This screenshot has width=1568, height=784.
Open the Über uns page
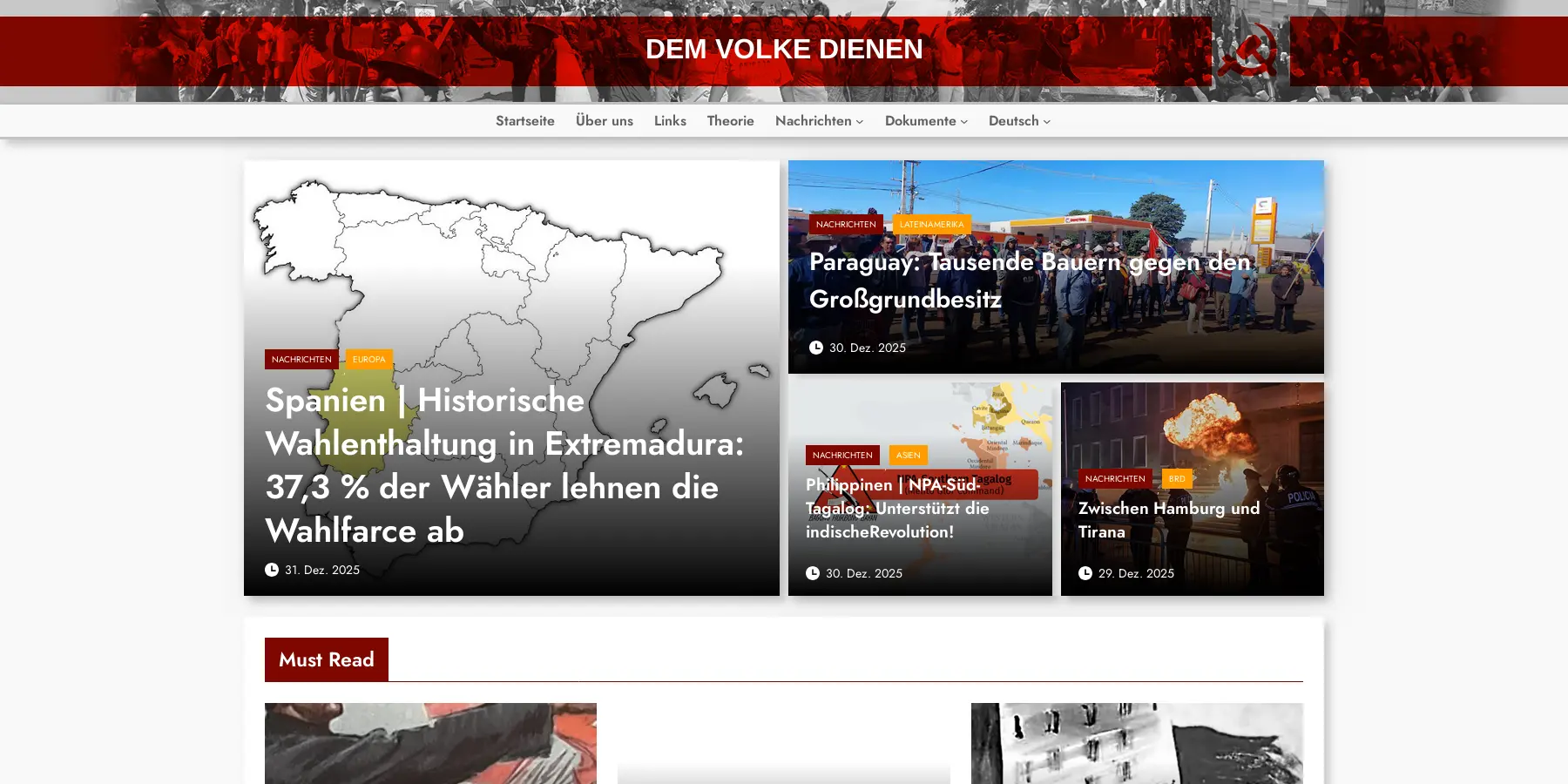(x=605, y=121)
